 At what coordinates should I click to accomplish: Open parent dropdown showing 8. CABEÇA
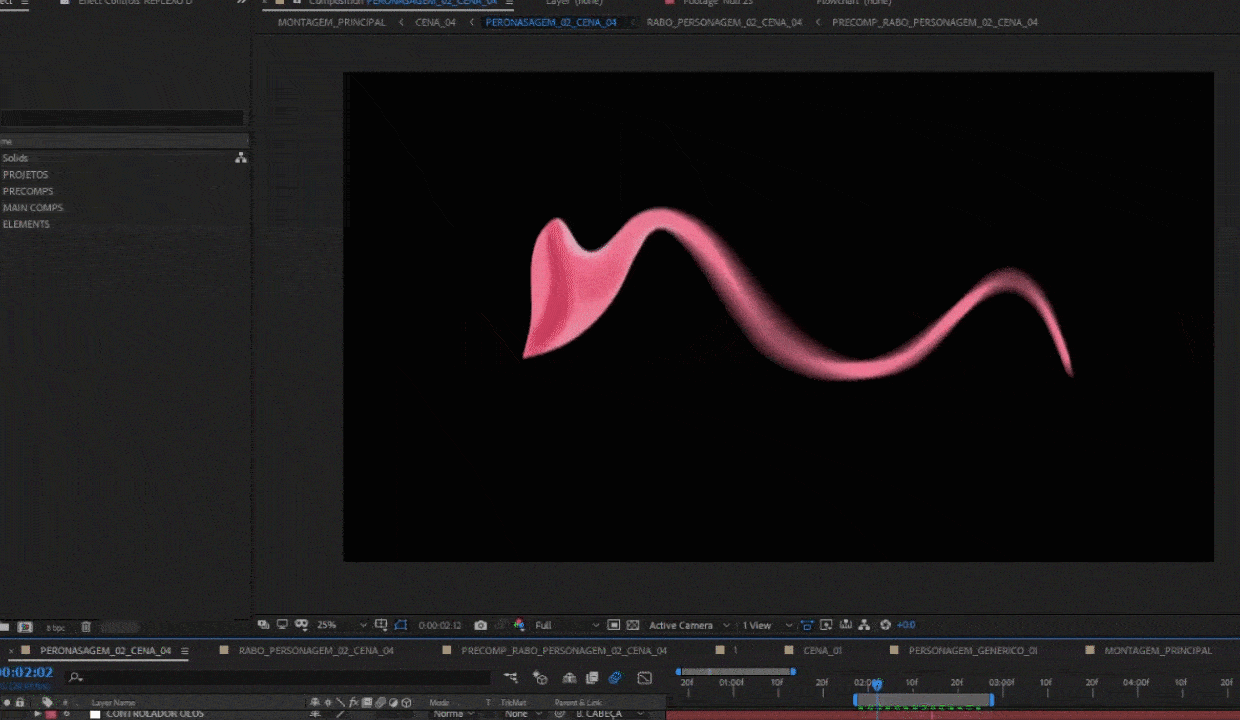[609, 714]
